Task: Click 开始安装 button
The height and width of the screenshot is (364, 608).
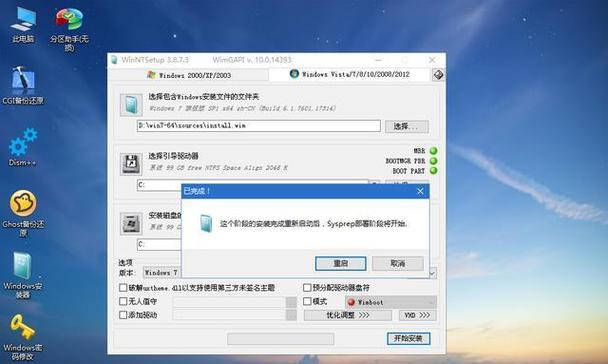Action: click(x=408, y=338)
